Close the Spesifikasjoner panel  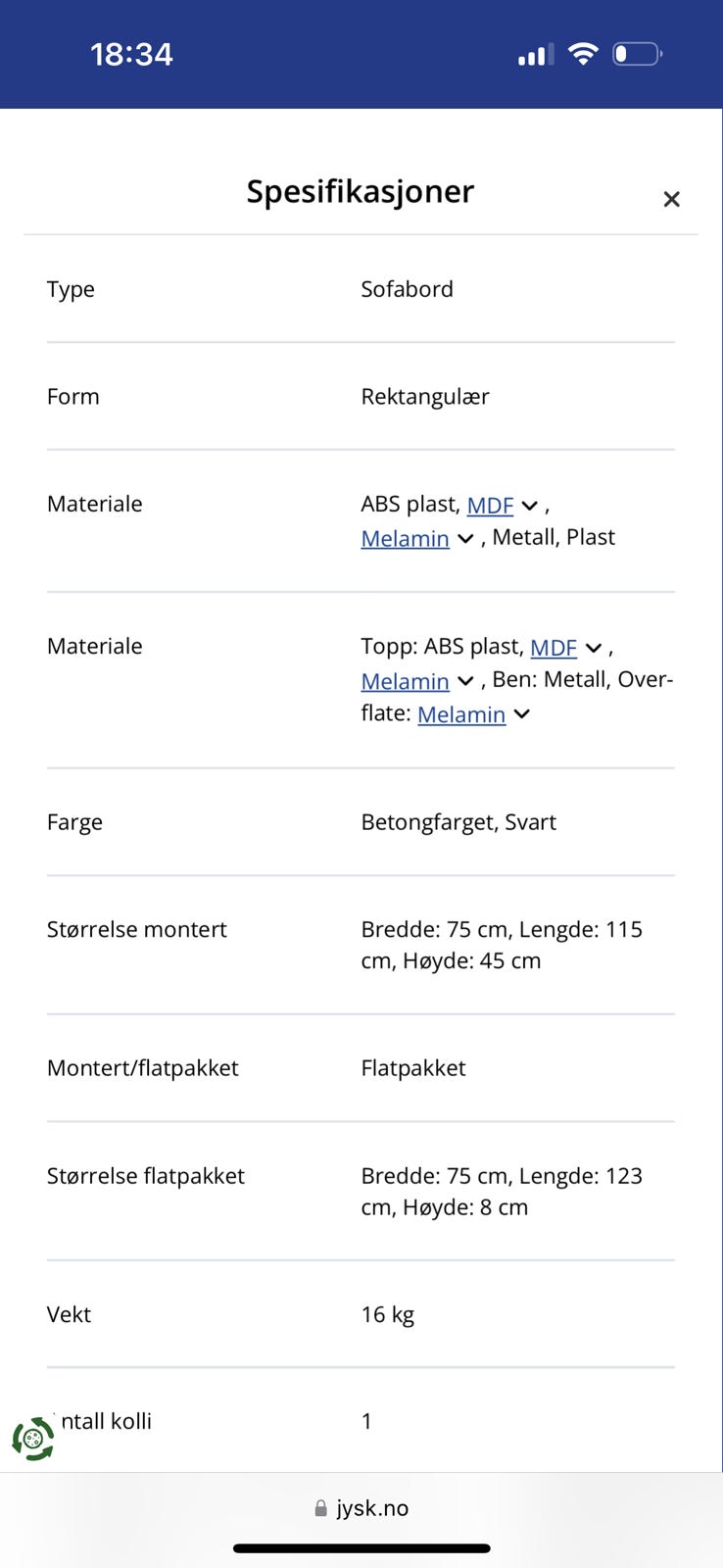[x=671, y=199]
